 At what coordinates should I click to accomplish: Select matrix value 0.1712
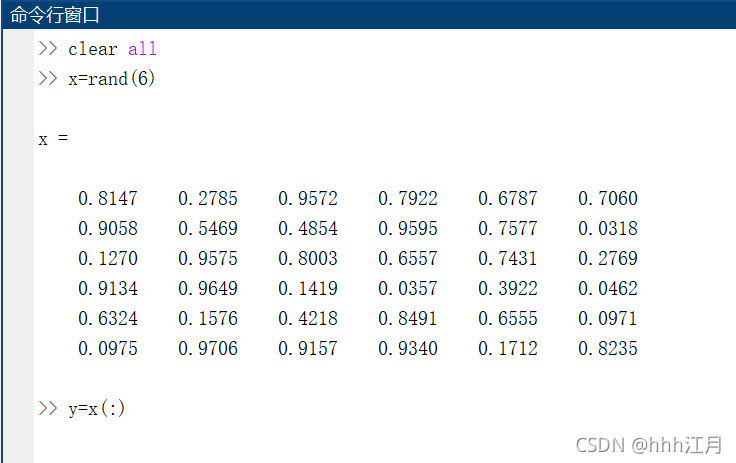(x=508, y=348)
